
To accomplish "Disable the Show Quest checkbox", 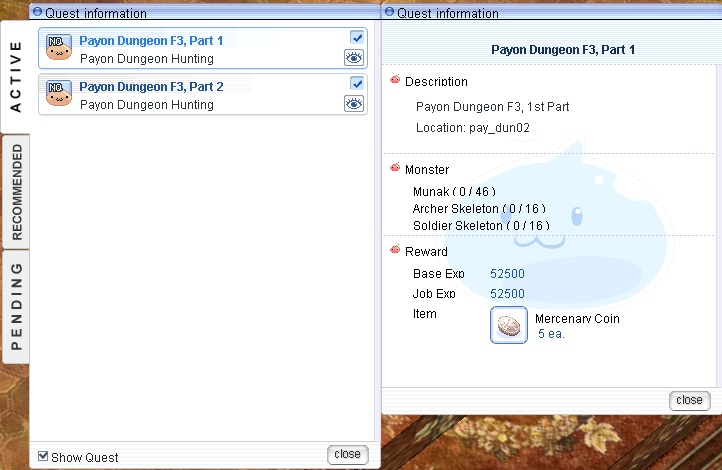I will pos(43,456).
